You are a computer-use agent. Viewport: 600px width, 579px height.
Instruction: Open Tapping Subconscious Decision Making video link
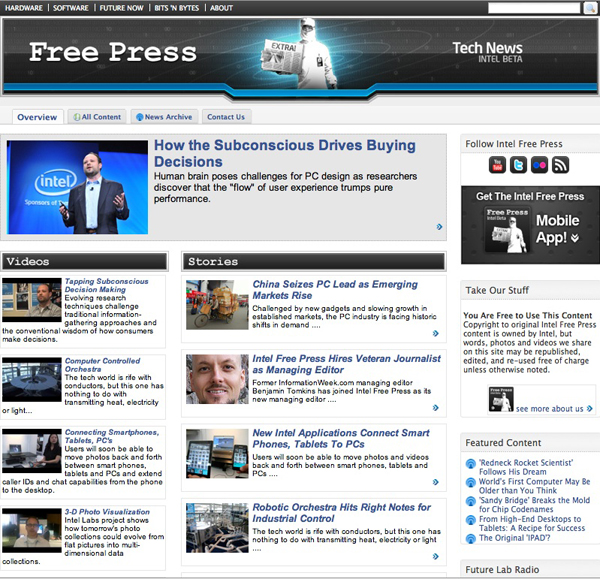(x=106, y=285)
